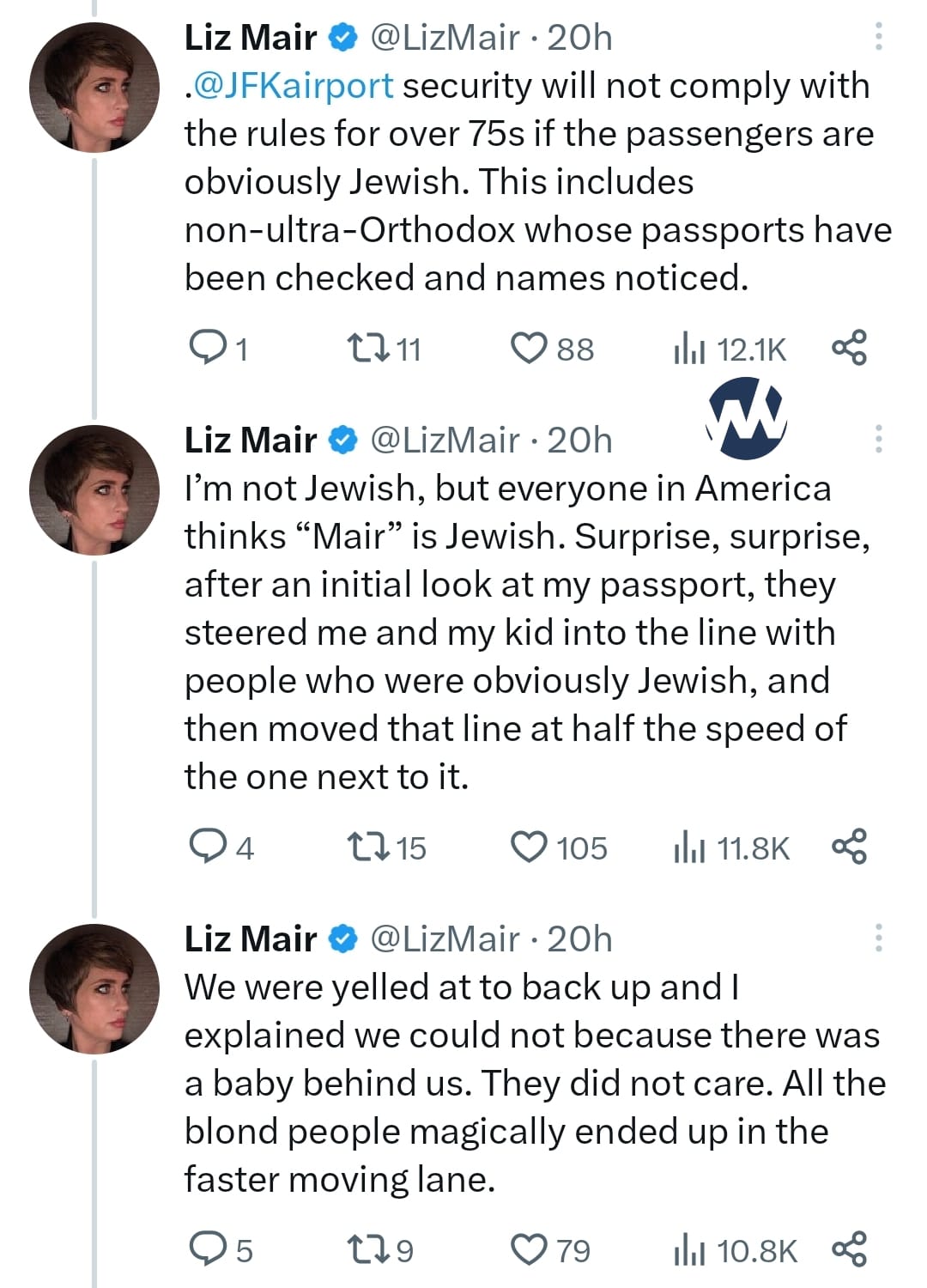The height and width of the screenshot is (1288, 927).
Task: Reply to the JFK airport security tweet
Action: (x=206, y=348)
